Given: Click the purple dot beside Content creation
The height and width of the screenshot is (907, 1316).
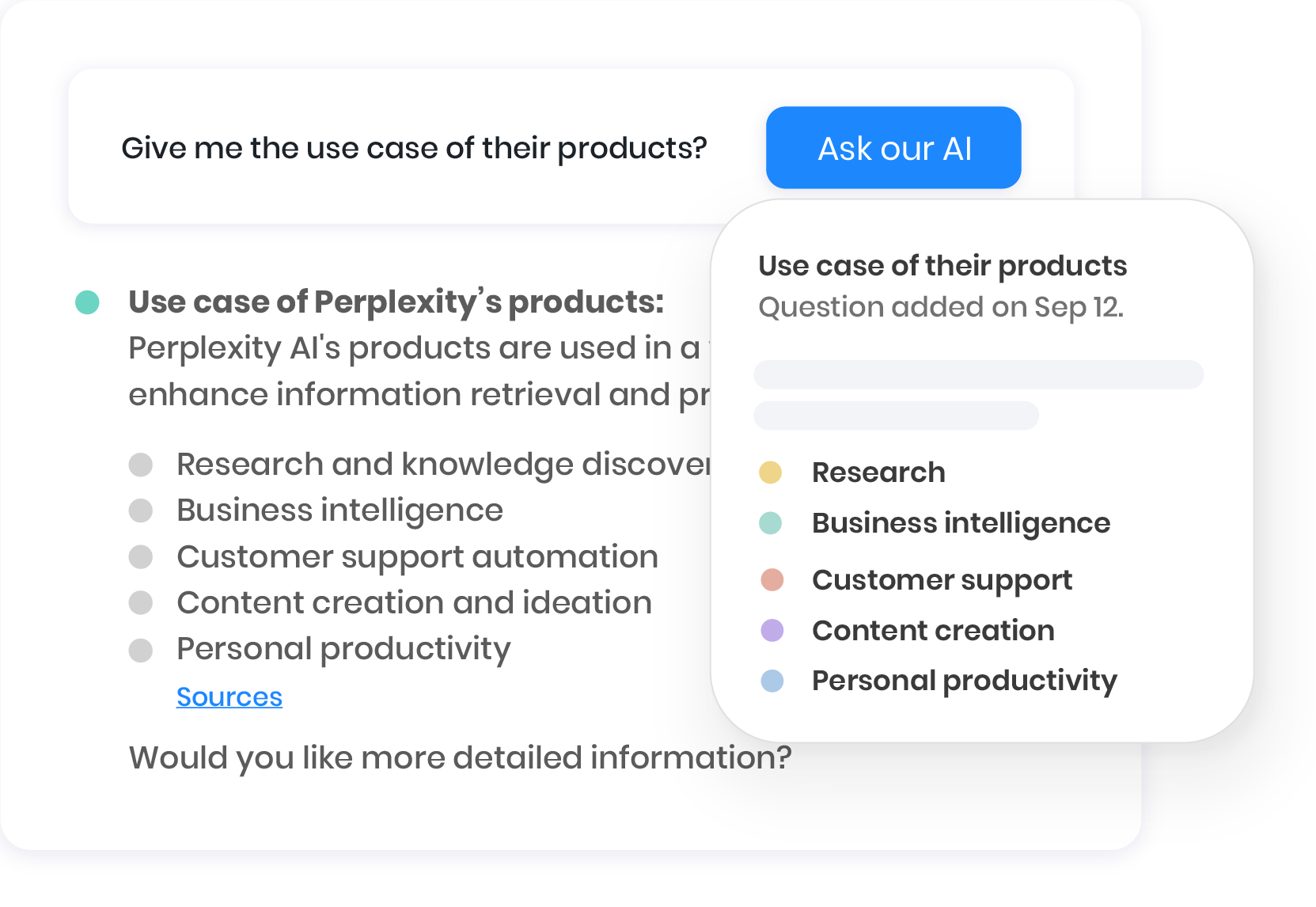Looking at the screenshot, I should point(772,631).
